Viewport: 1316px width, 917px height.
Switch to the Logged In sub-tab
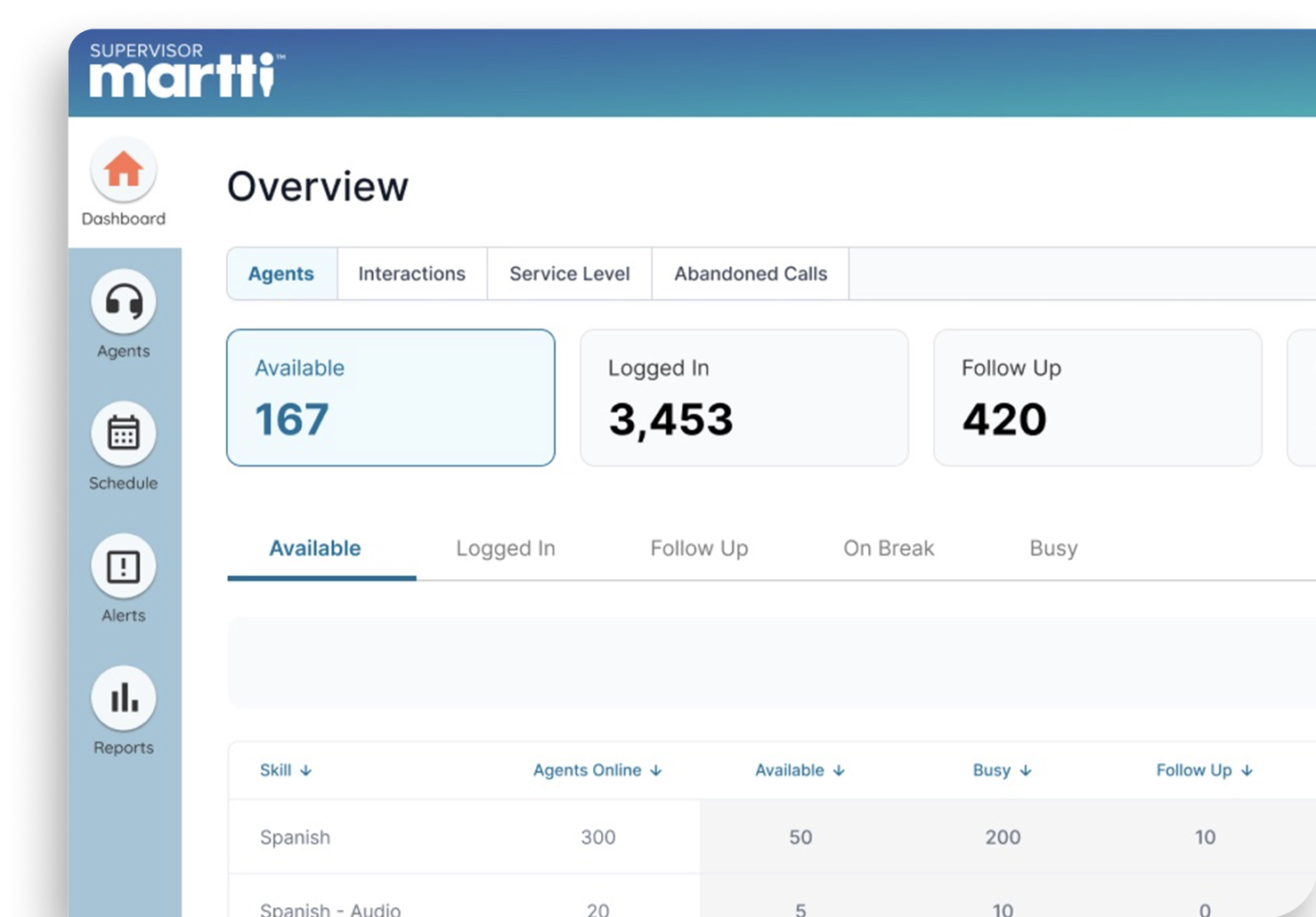(x=506, y=548)
